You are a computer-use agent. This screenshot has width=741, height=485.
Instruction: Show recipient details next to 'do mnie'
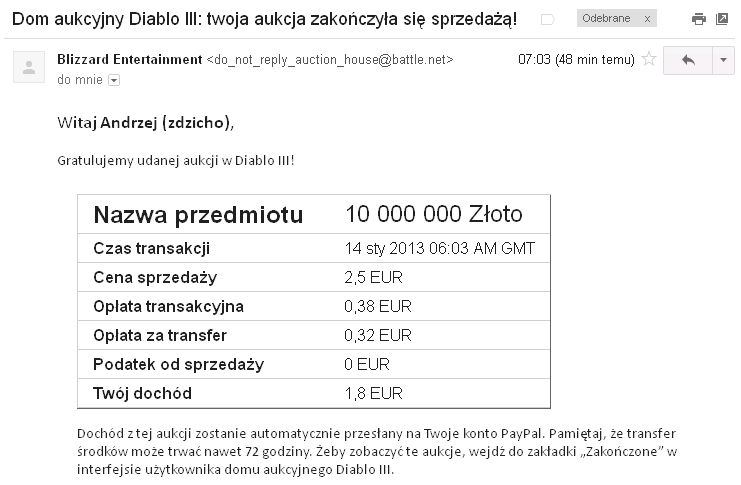pos(114,80)
